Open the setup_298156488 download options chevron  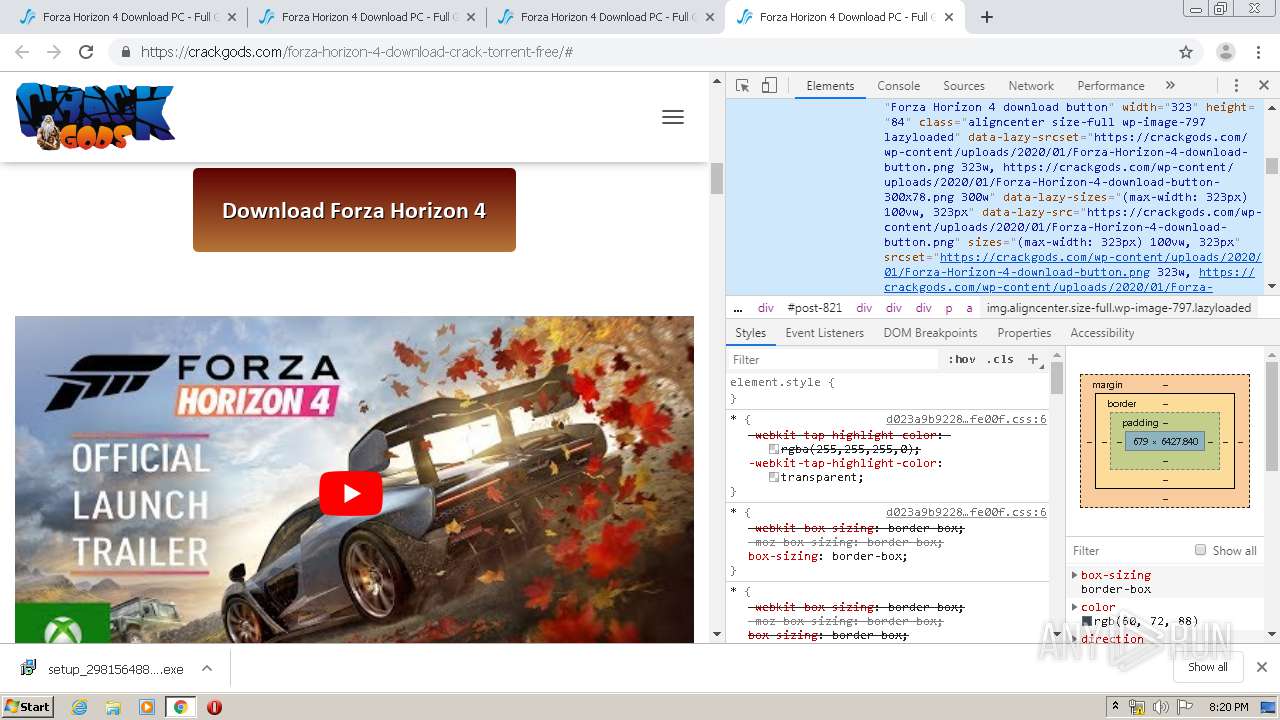coord(207,668)
